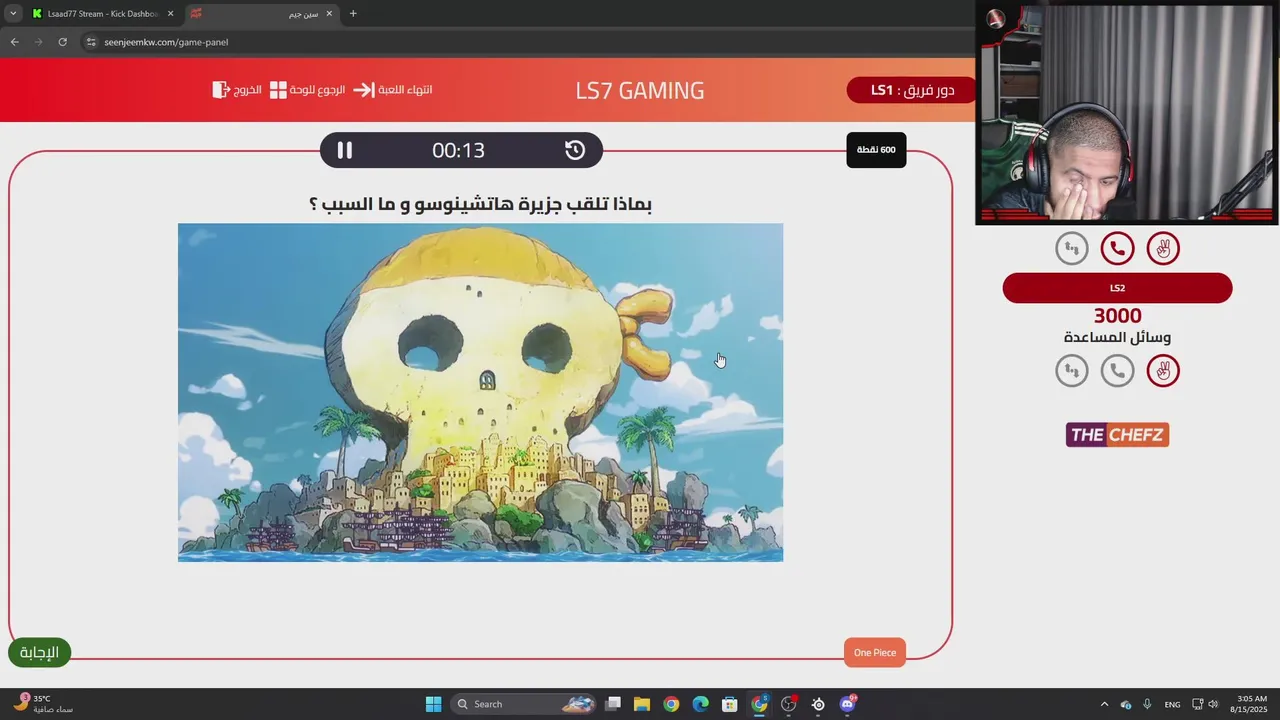Click انتهاء اللعبة to end the game
Screen dimensions: 1280x720
[x=405, y=89]
